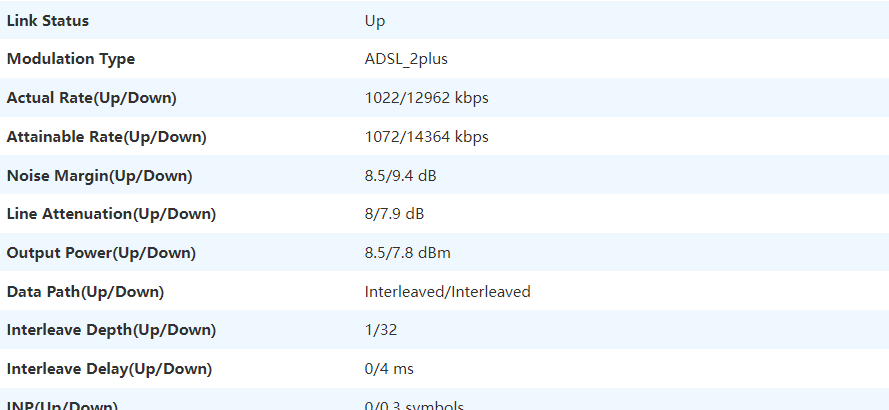Image resolution: width=889 pixels, height=410 pixels.
Task: Click the Noise Margin(Up/Down) label
Action: [100, 176]
